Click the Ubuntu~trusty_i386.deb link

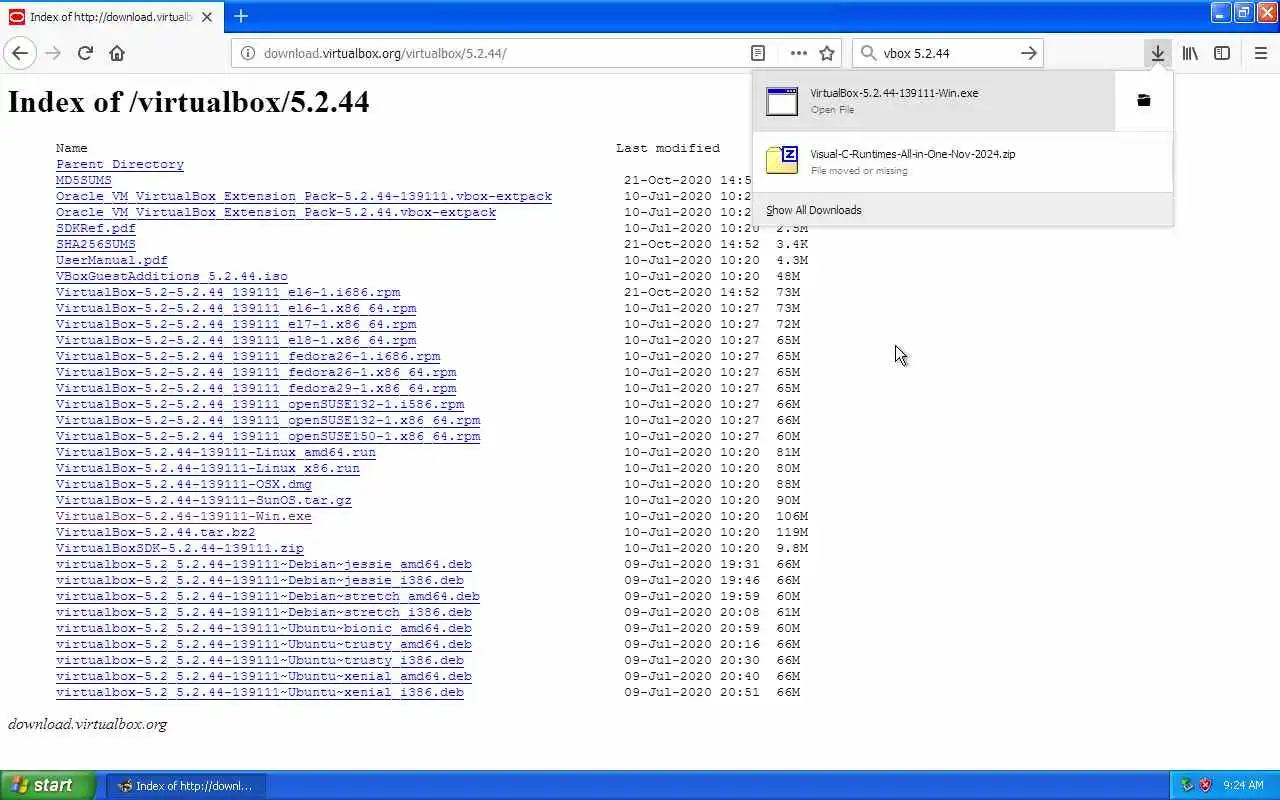tap(260, 660)
